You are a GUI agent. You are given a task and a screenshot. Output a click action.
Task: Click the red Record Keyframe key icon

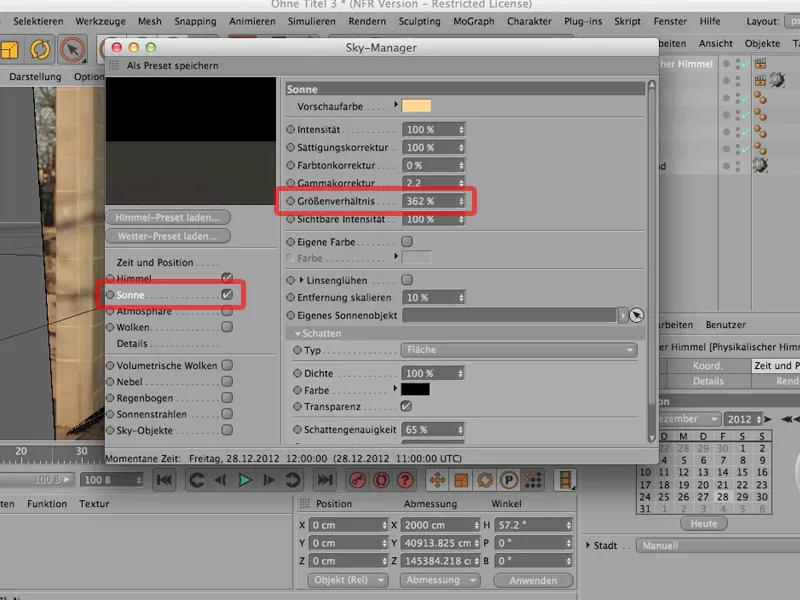[357, 480]
